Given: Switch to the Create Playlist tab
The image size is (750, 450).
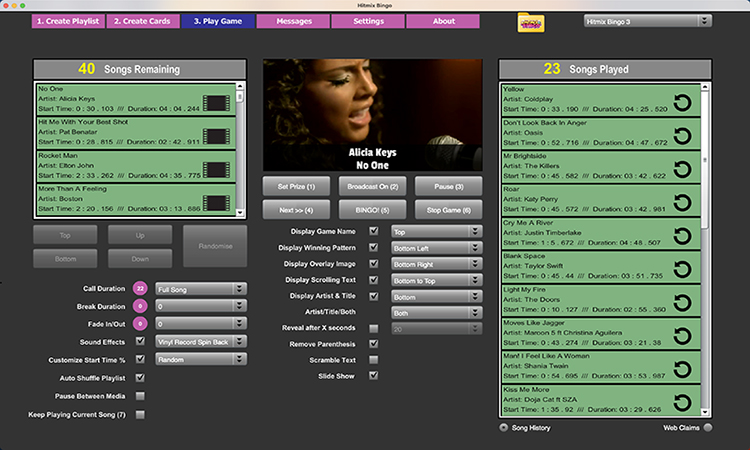Looking at the screenshot, I should [x=68, y=21].
